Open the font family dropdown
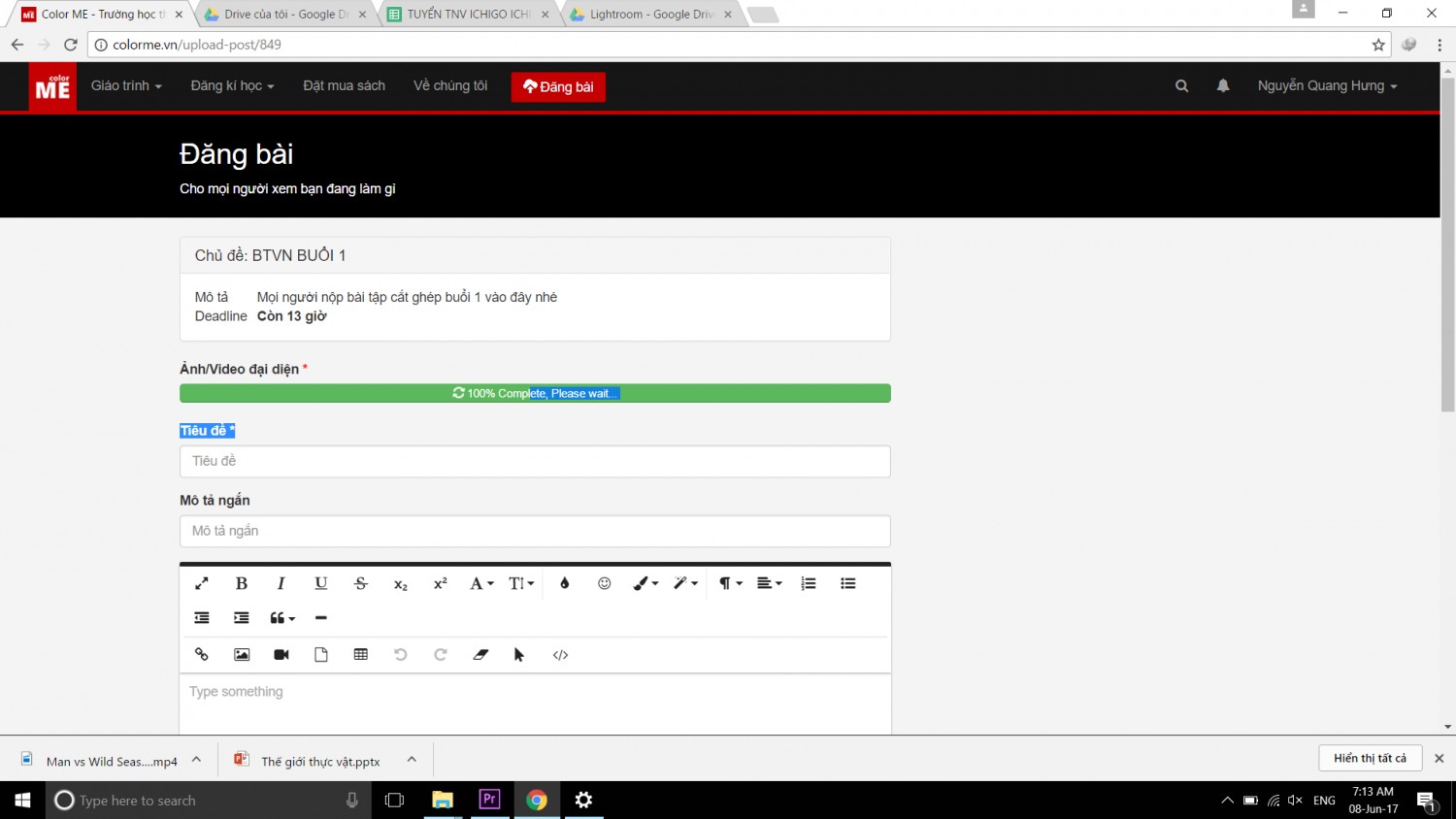 coord(482,583)
